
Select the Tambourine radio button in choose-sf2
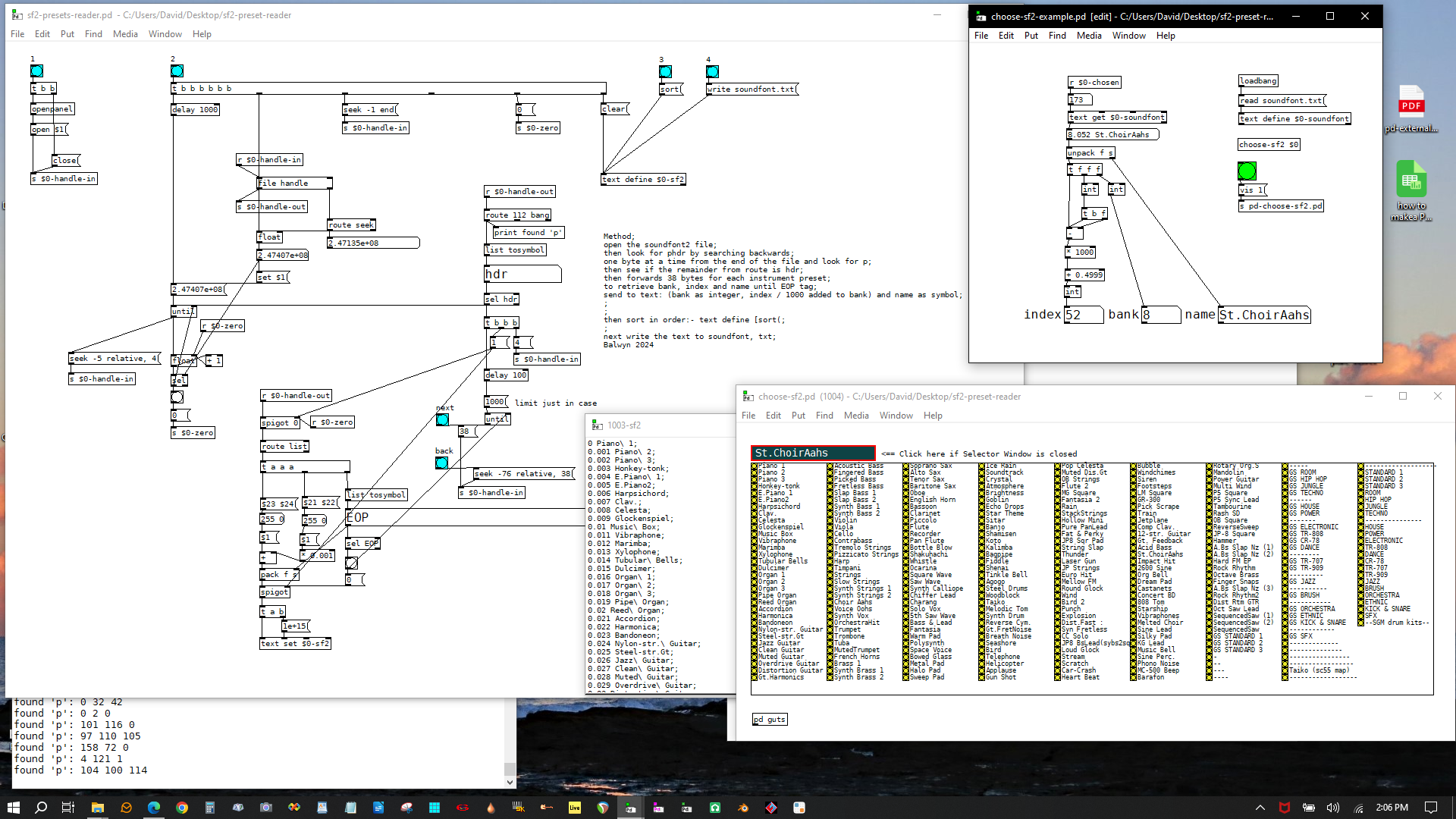coord(1210,507)
